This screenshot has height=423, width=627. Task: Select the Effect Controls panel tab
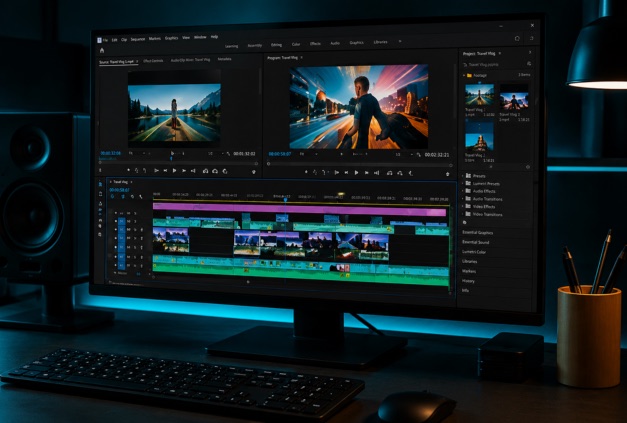click(153, 61)
